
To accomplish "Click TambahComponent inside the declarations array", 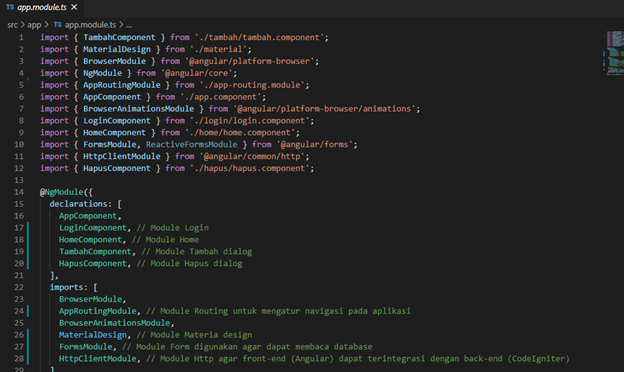I will (x=95, y=252).
